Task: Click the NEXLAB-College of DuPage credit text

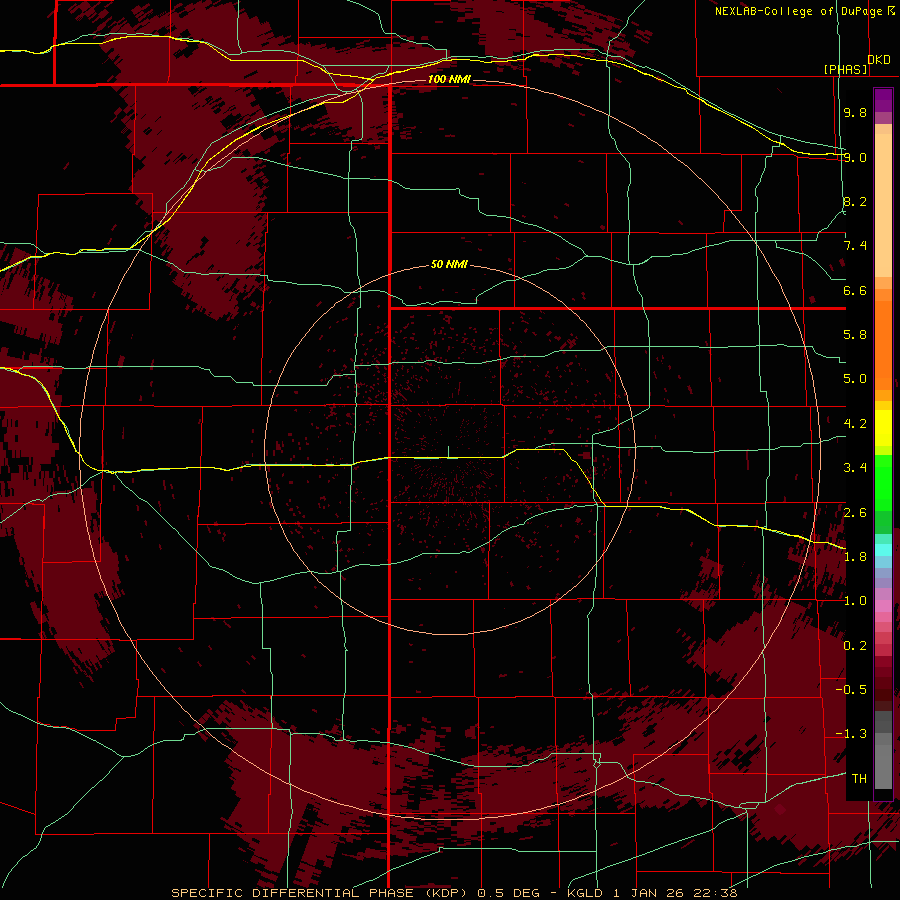Action: pyautogui.click(x=805, y=11)
